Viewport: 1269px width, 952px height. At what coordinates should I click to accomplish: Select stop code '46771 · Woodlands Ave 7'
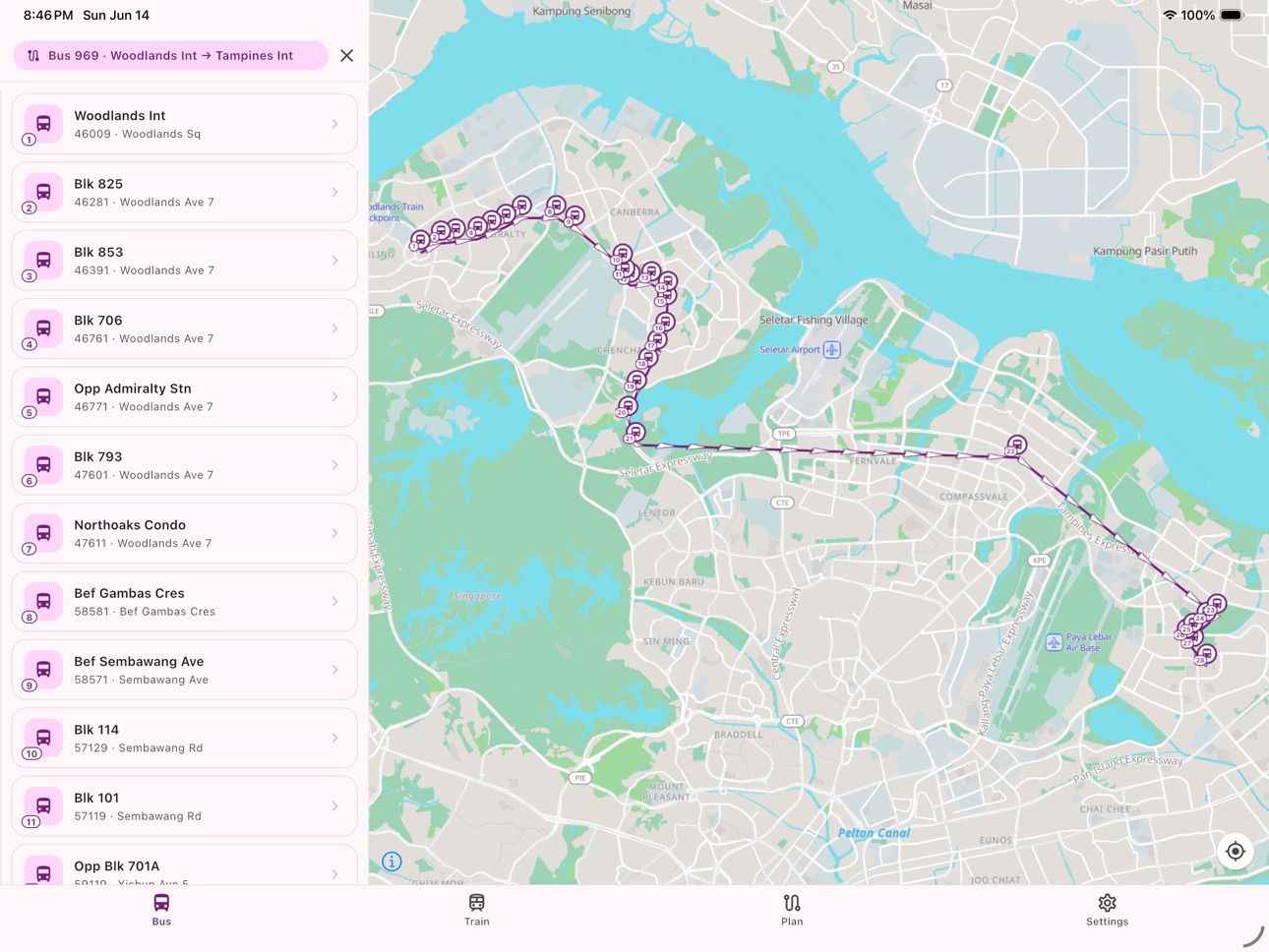coord(144,407)
